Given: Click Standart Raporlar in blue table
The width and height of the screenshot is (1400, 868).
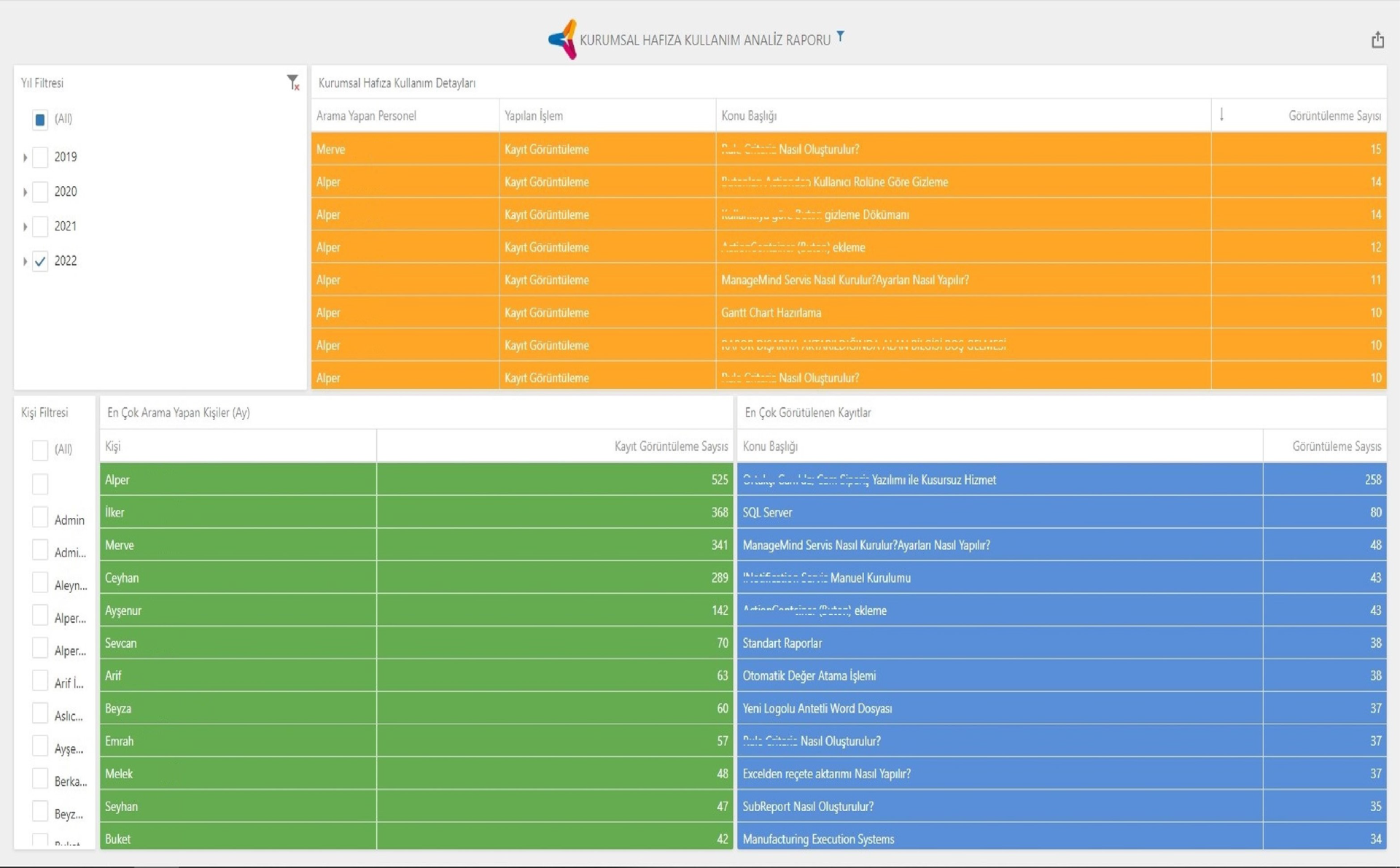Looking at the screenshot, I should (782, 643).
